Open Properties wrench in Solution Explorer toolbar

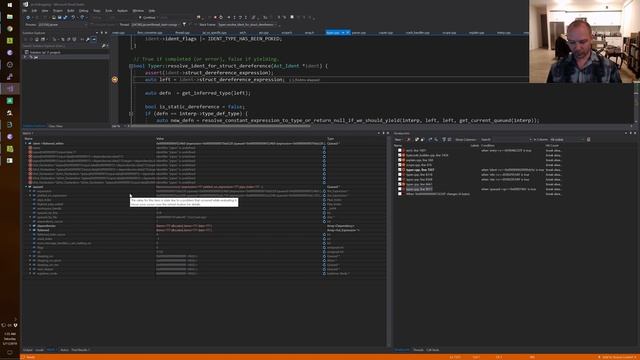[88, 39]
